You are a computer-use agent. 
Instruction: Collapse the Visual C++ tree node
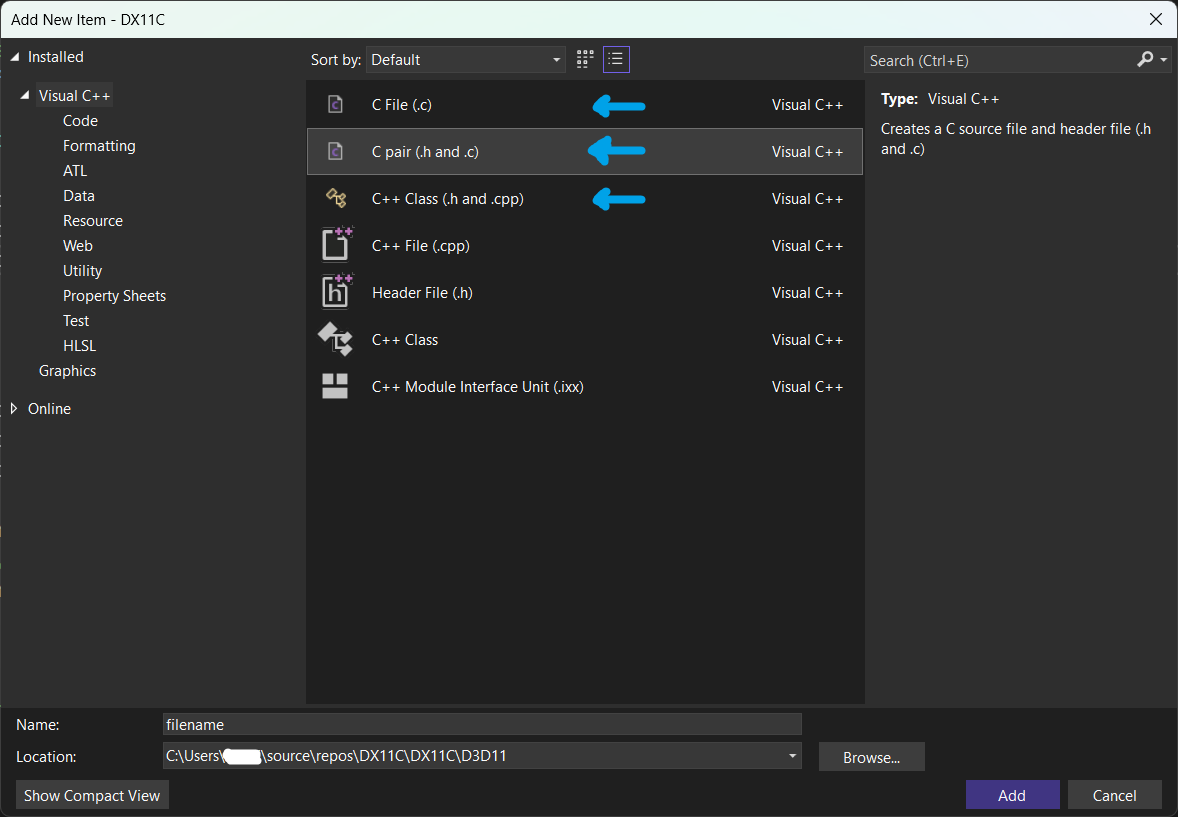(25, 96)
